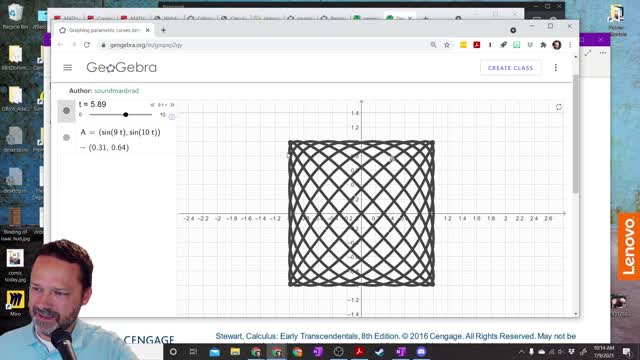Click the volume icon in system tray
Screen dimensions: 640x360
pos(561,351)
